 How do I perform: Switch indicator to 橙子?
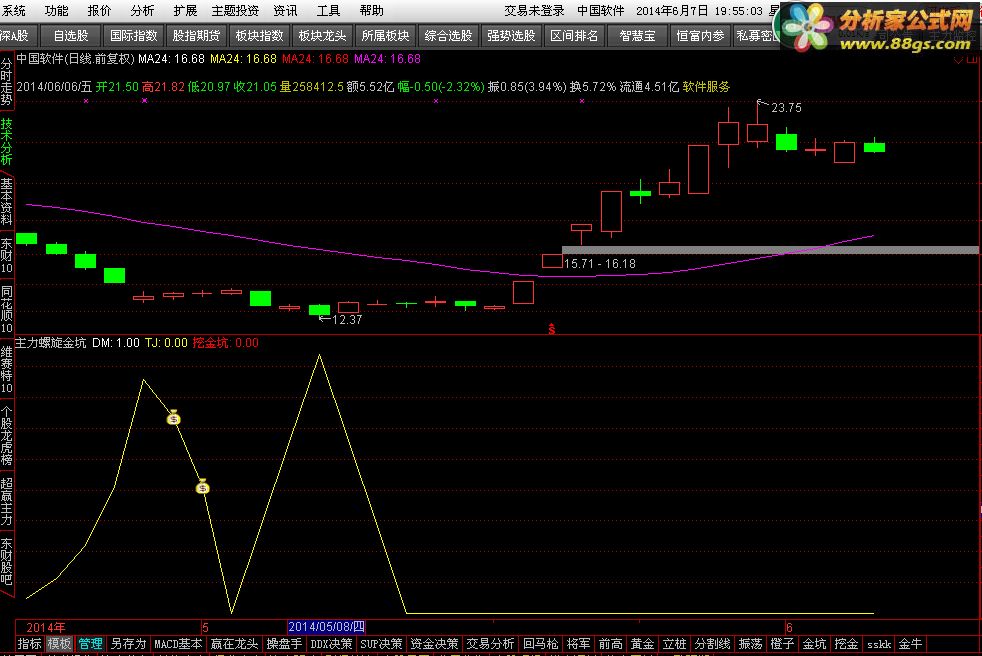(782, 643)
